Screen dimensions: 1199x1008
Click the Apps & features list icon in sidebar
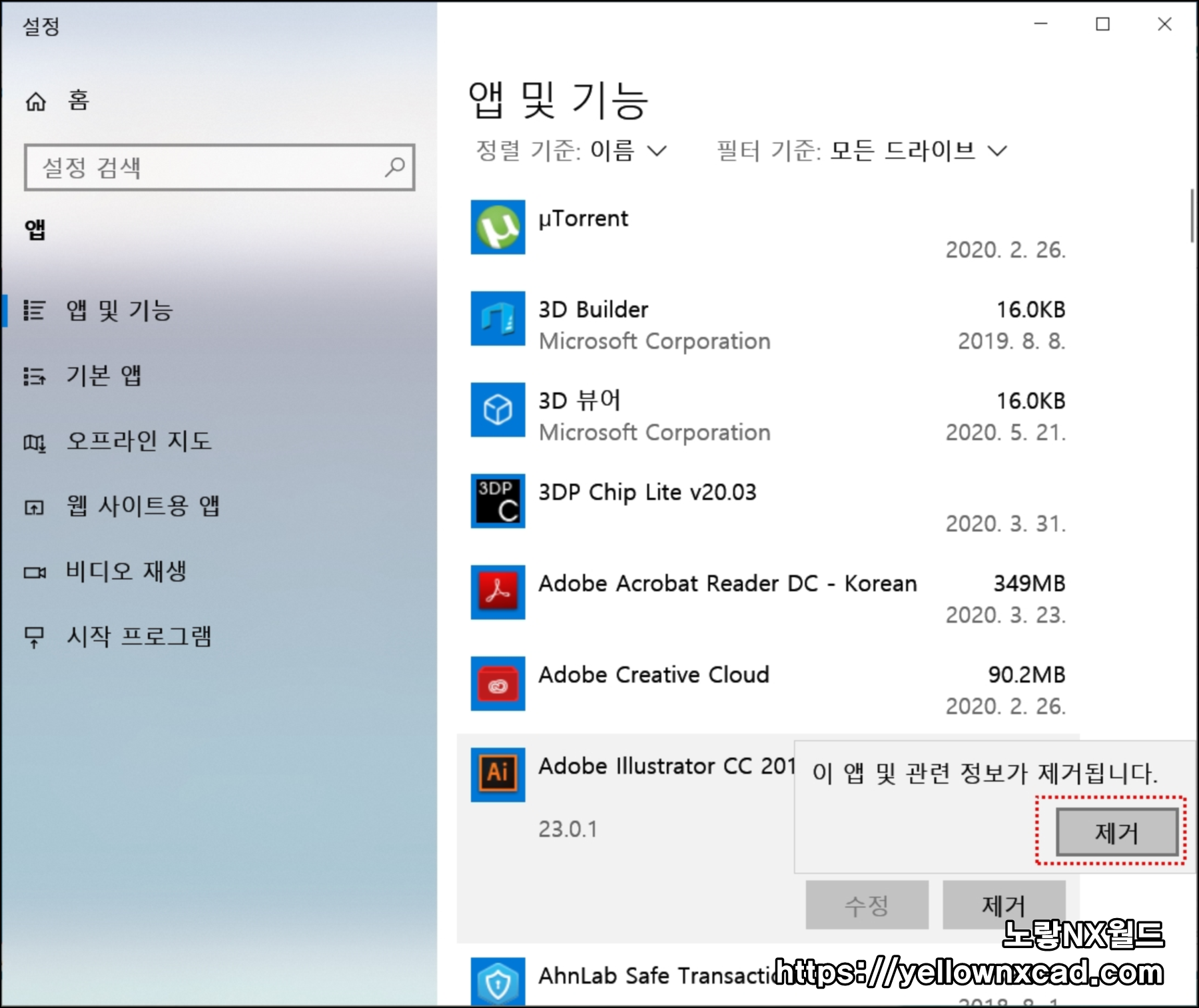click(34, 310)
